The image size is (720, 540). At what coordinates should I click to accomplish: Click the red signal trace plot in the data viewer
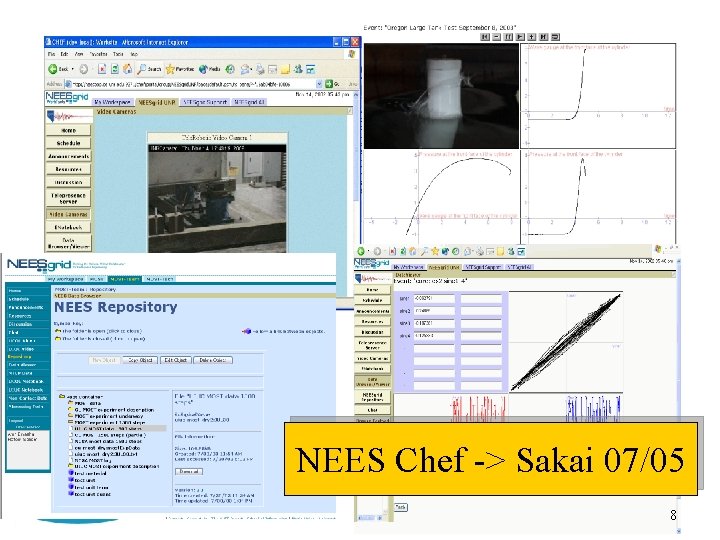(478, 409)
